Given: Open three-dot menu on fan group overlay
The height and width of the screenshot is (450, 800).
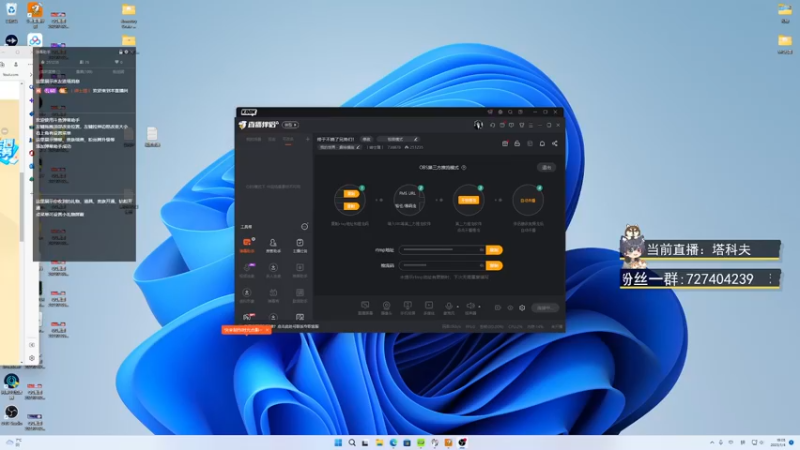Looking at the screenshot, I should tap(770, 279).
